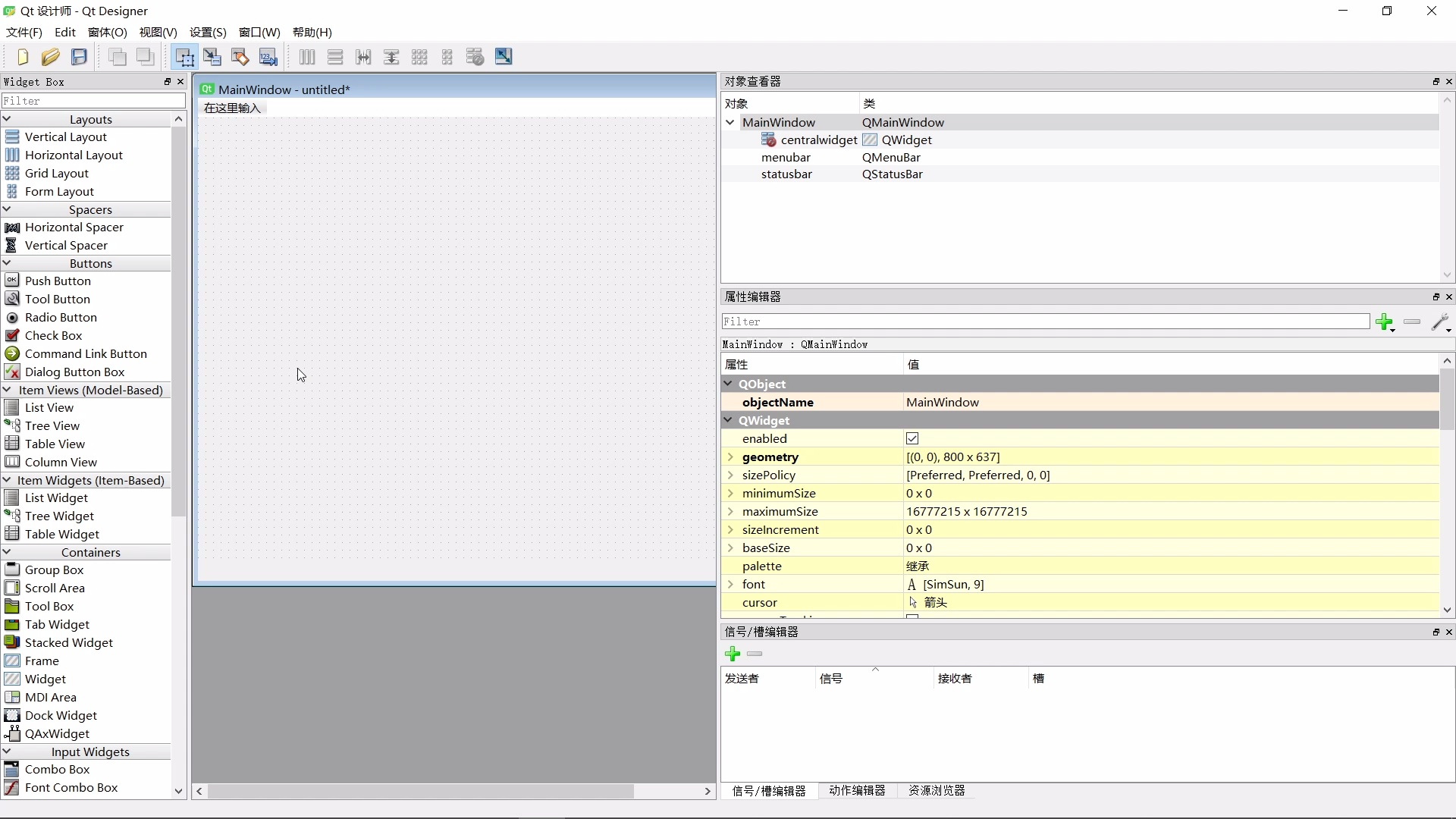Click the delete connection button in signal editor
This screenshot has width=1456, height=819.
755,653
